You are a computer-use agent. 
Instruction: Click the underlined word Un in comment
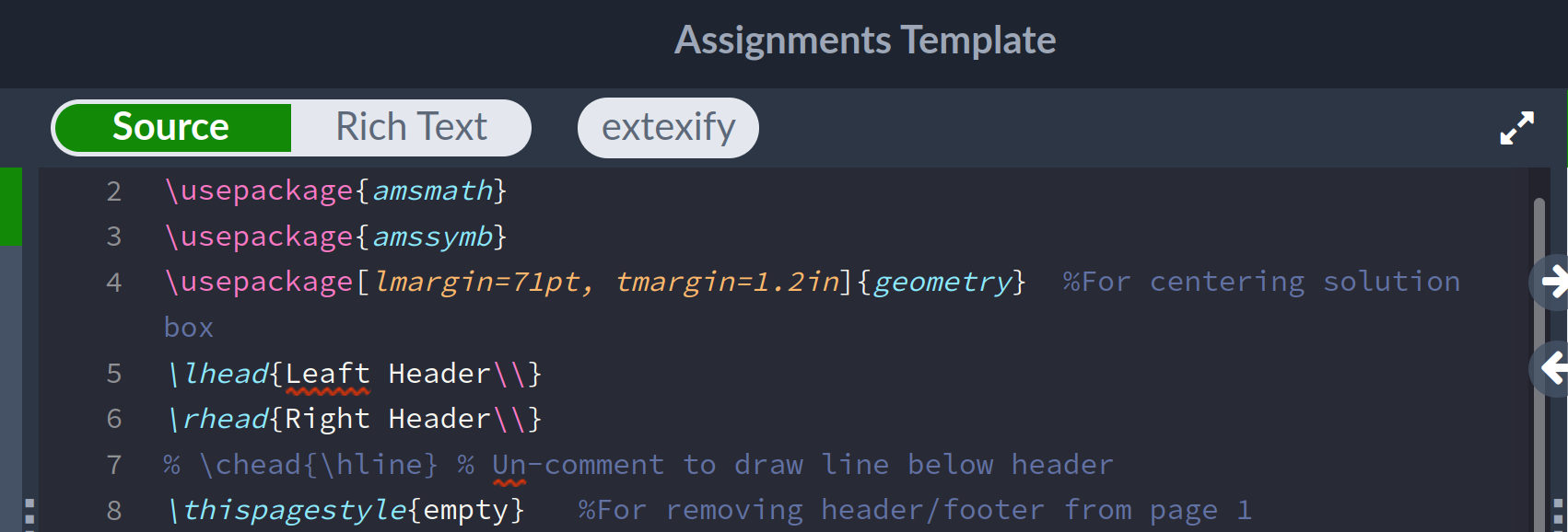point(509,465)
